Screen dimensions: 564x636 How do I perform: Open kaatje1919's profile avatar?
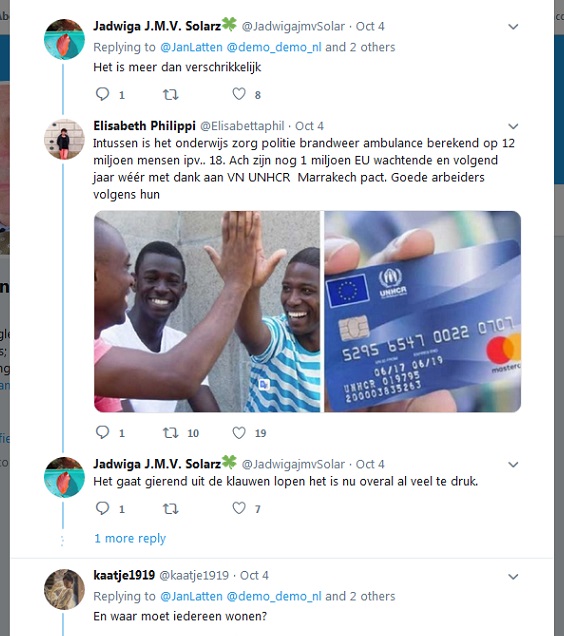[x=64, y=589]
